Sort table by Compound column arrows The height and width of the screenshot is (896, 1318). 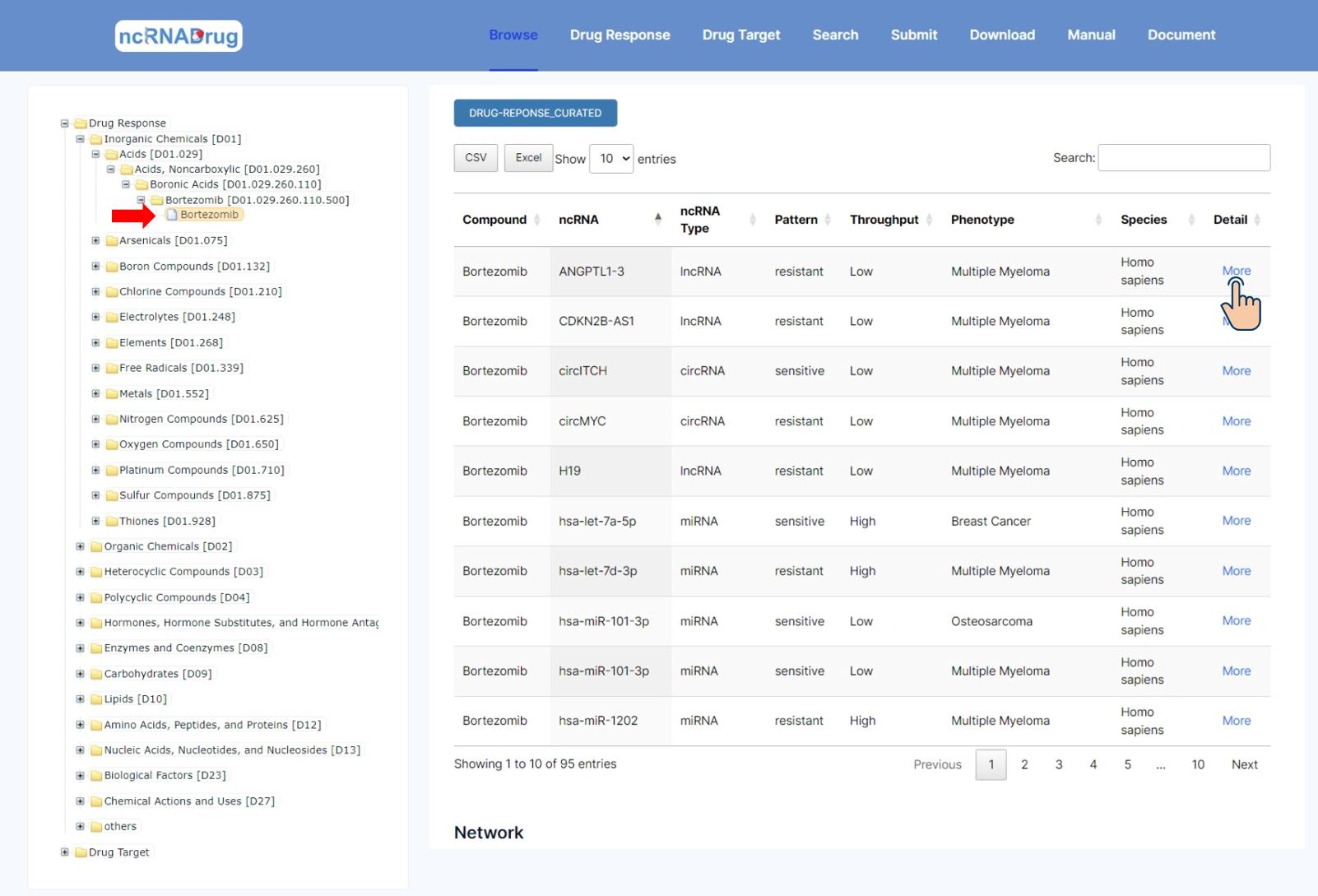pyautogui.click(x=537, y=220)
